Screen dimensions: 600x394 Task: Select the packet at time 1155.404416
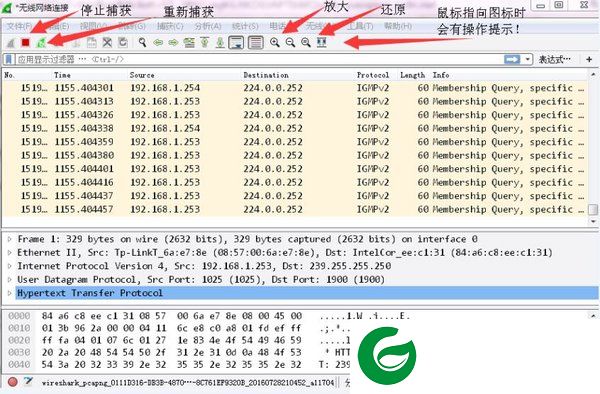(295, 182)
